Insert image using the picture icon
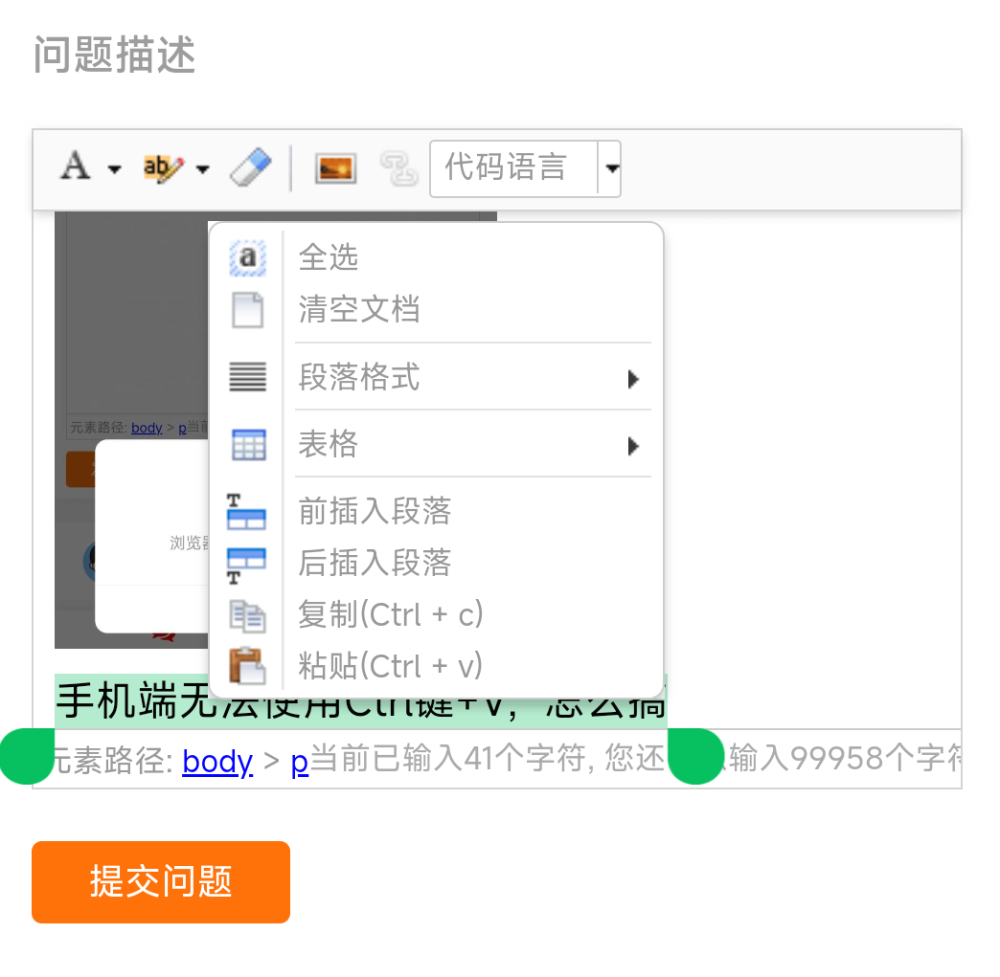This screenshot has width=1000, height=977. [x=335, y=169]
